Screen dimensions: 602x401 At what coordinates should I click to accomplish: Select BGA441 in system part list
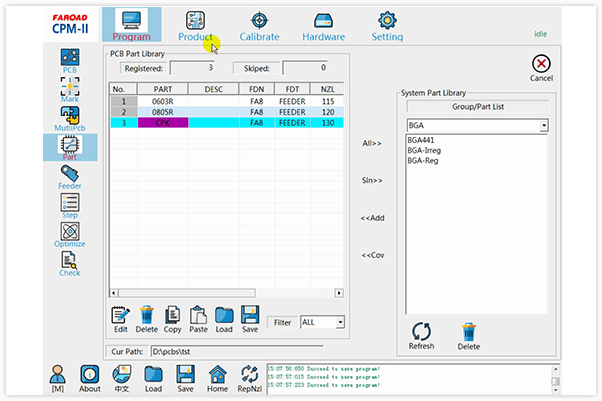click(x=421, y=140)
